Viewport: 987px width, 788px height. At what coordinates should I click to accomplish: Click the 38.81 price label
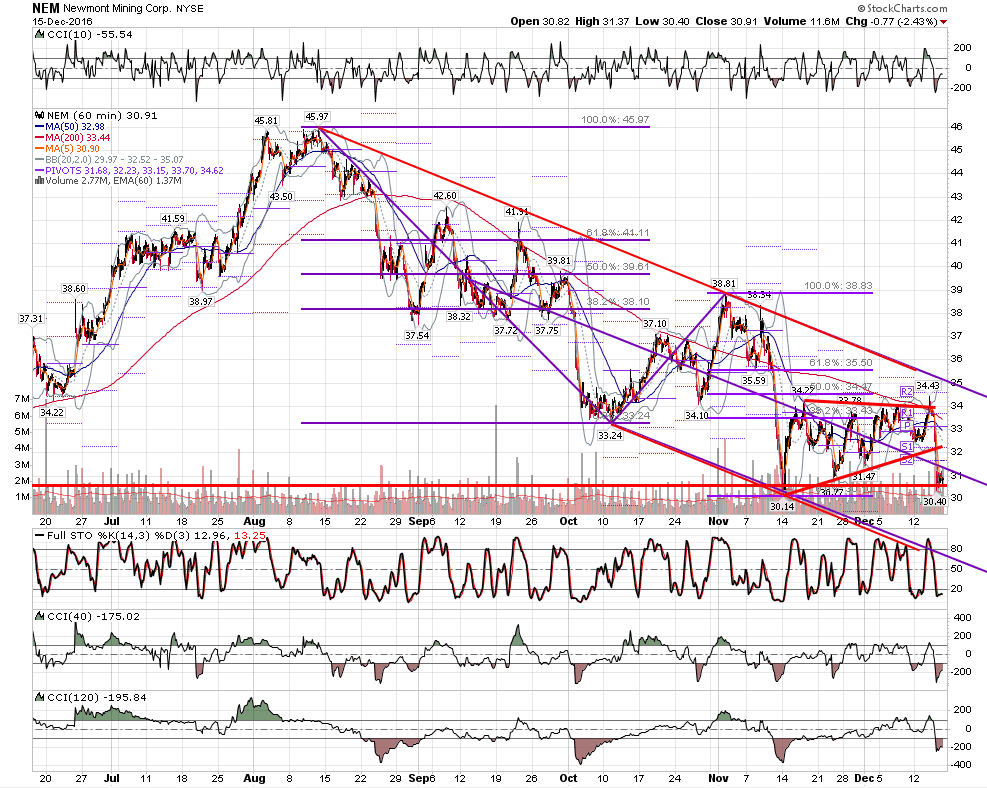pyautogui.click(x=724, y=284)
